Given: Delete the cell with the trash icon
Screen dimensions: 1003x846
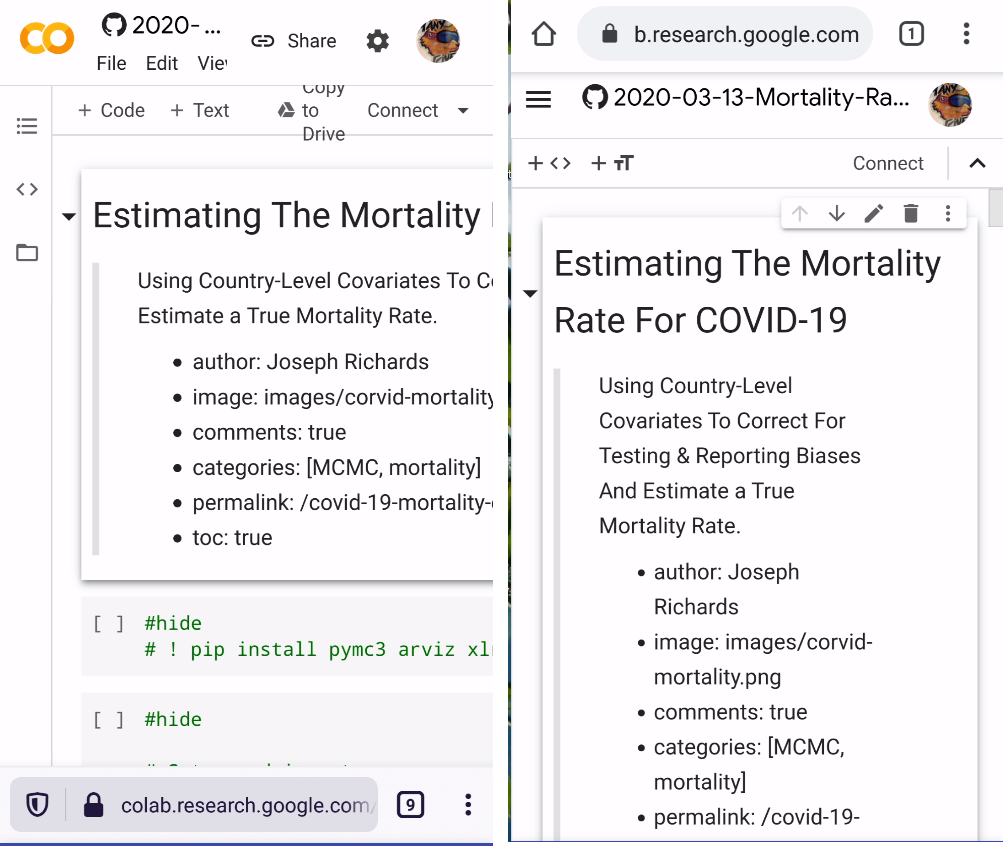Looking at the screenshot, I should 911,213.
